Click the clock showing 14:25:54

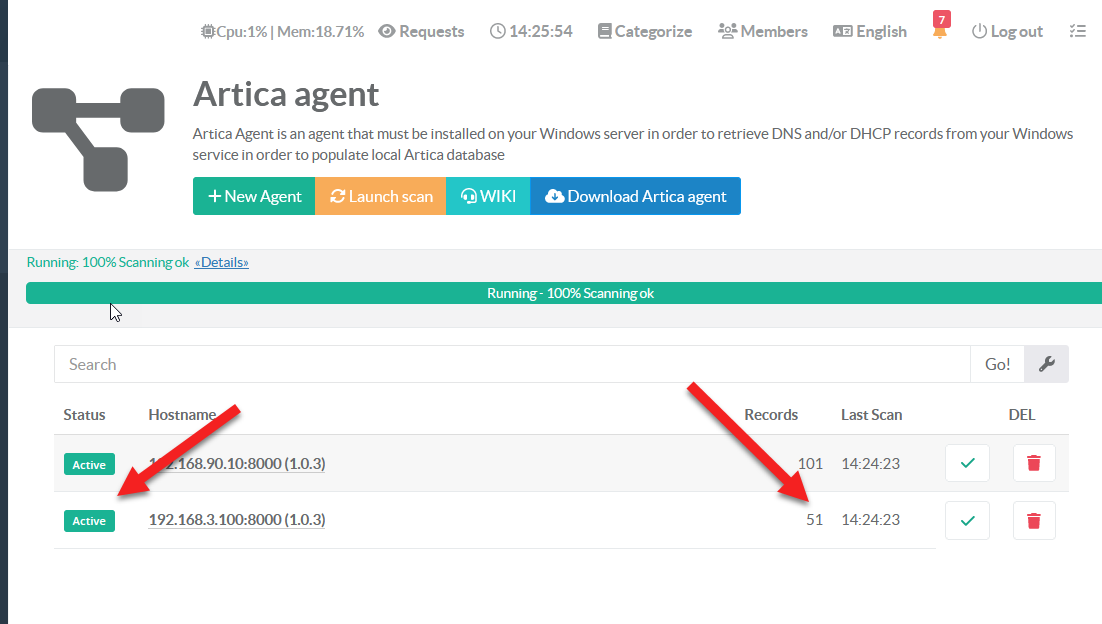pyautogui.click(x=531, y=31)
